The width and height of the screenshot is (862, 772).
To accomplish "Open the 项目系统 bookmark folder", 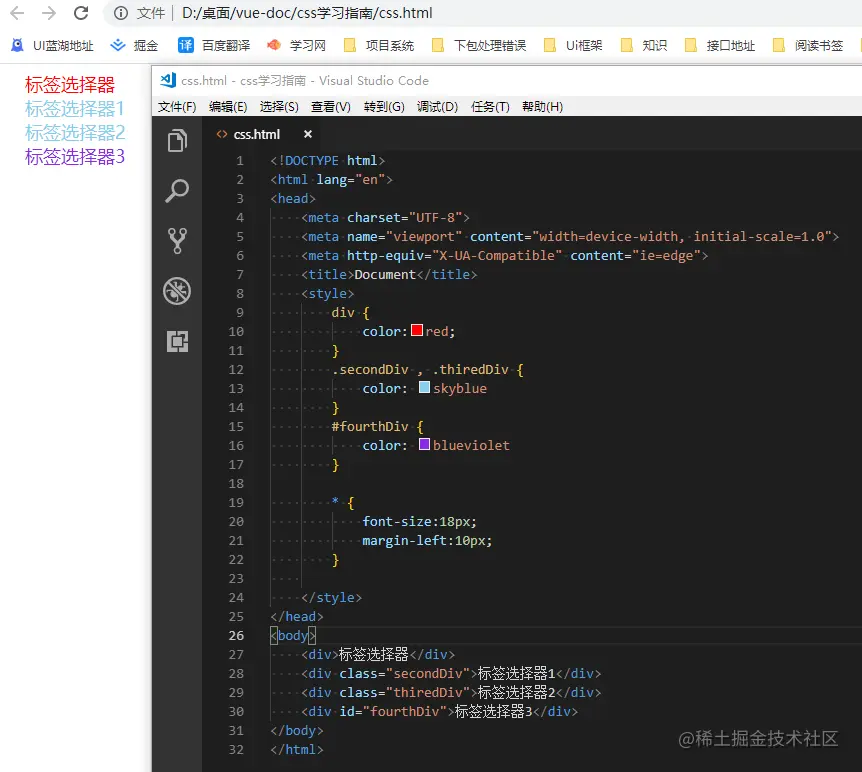I will [378, 45].
